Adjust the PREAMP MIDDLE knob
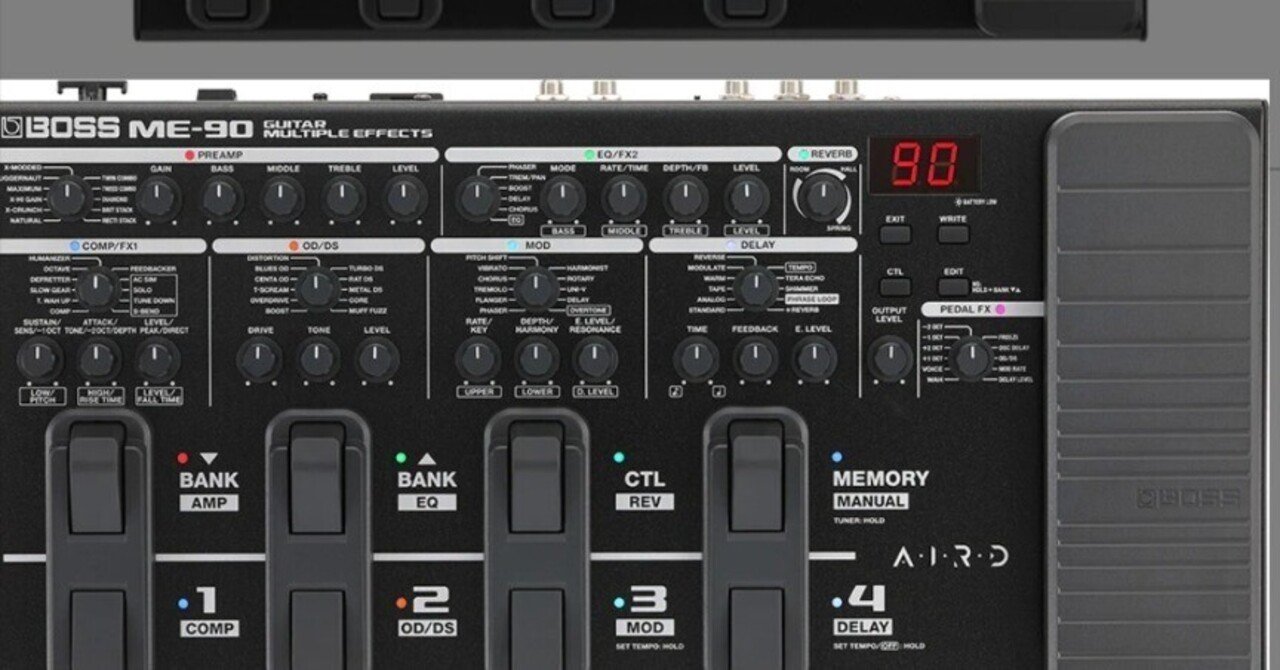 tap(283, 198)
